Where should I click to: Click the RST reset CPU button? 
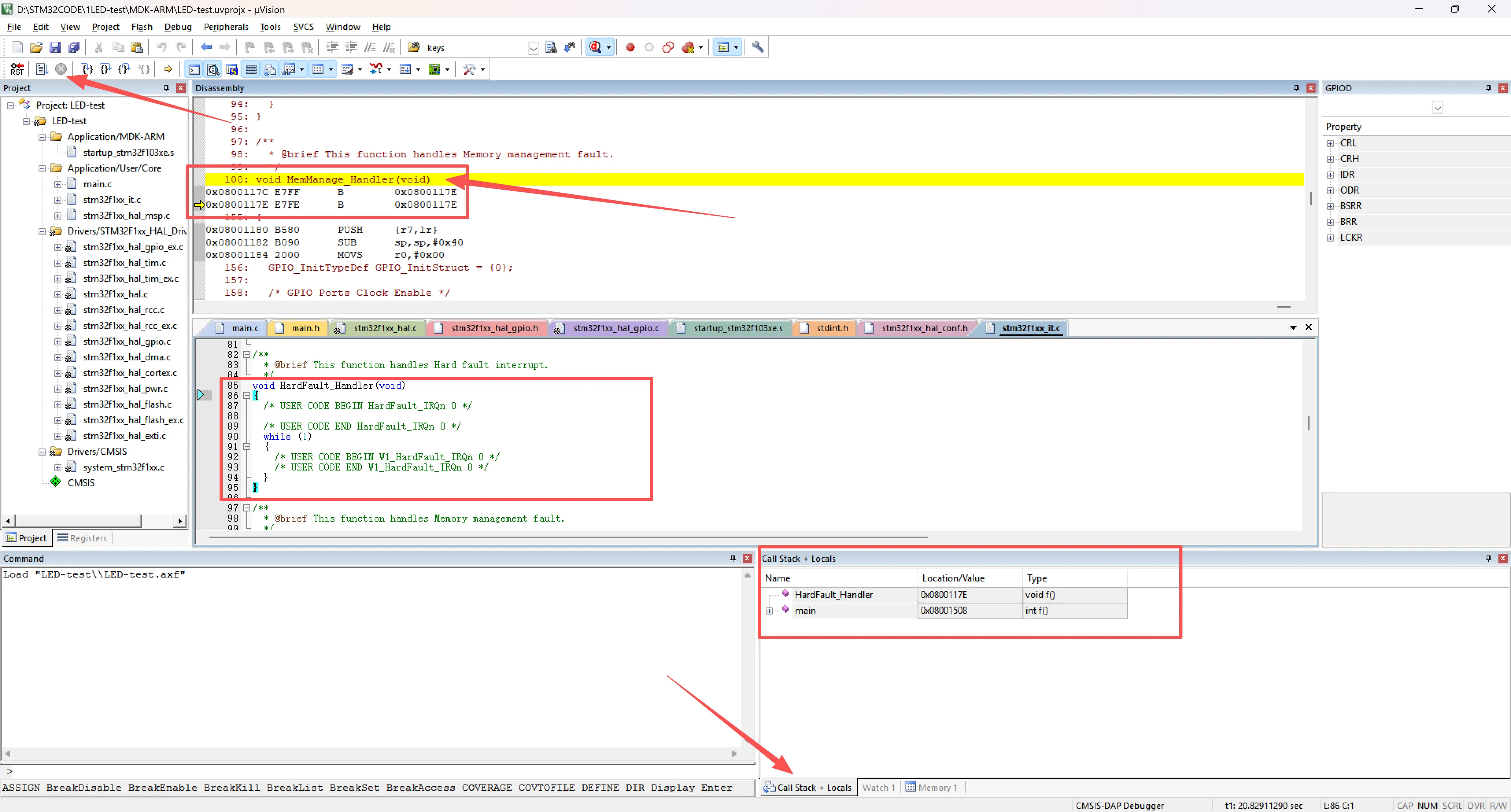17,69
